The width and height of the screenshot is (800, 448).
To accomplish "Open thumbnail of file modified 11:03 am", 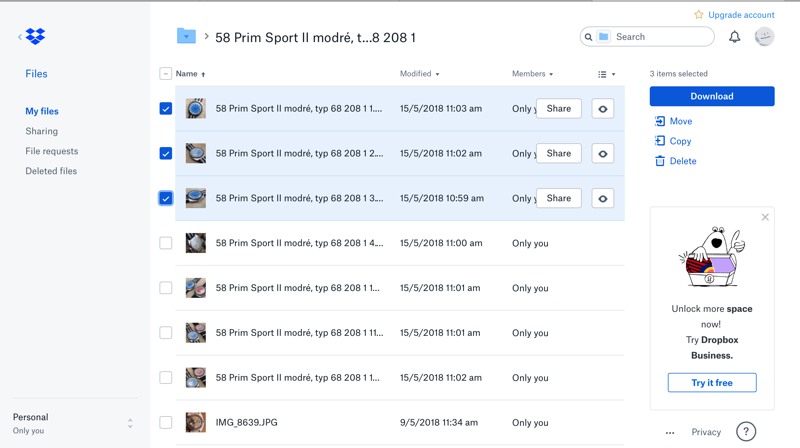I will [195, 108].
